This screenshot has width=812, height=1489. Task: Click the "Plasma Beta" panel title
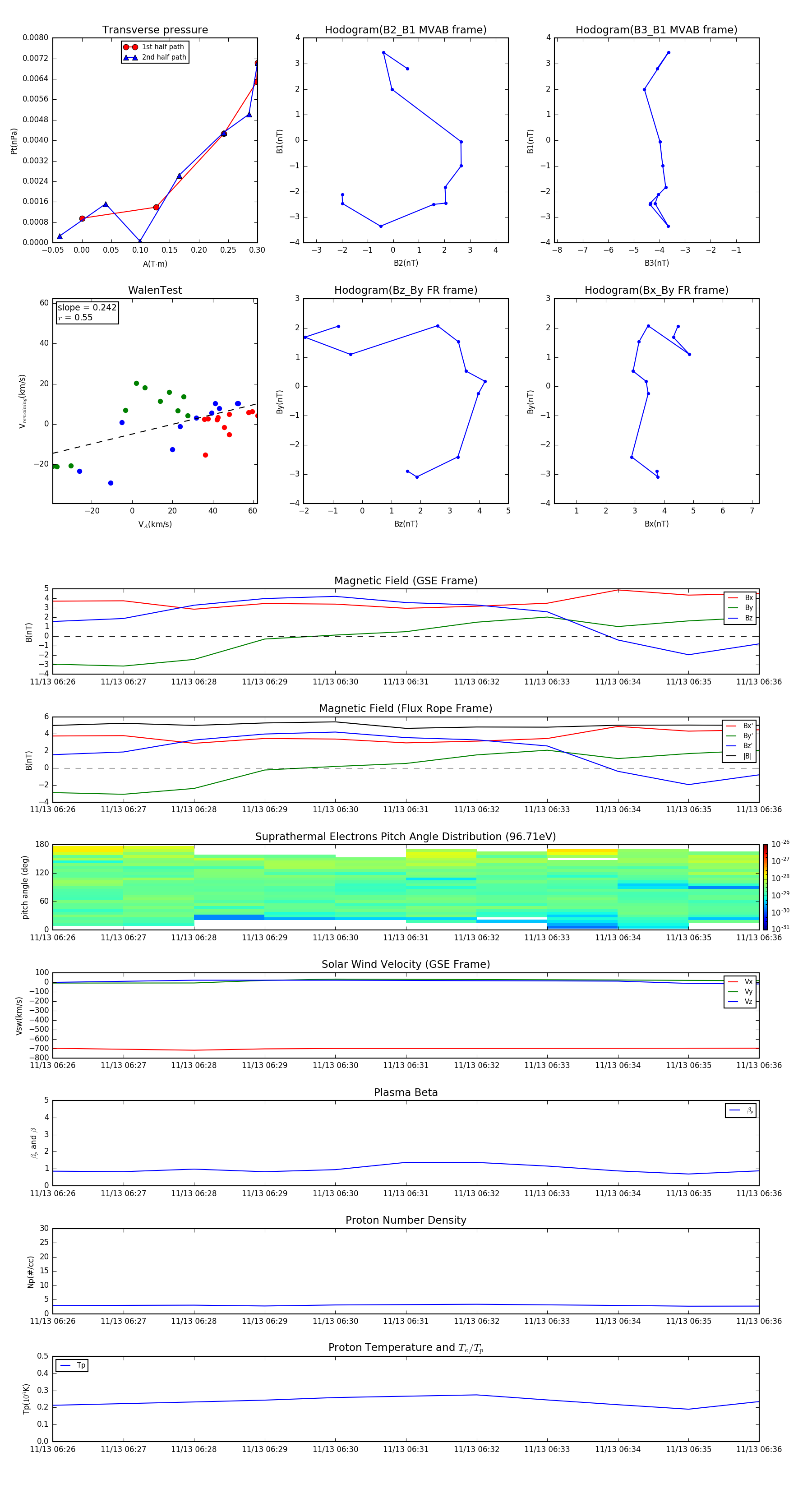pyautogui.click(x=406, y=1093)
